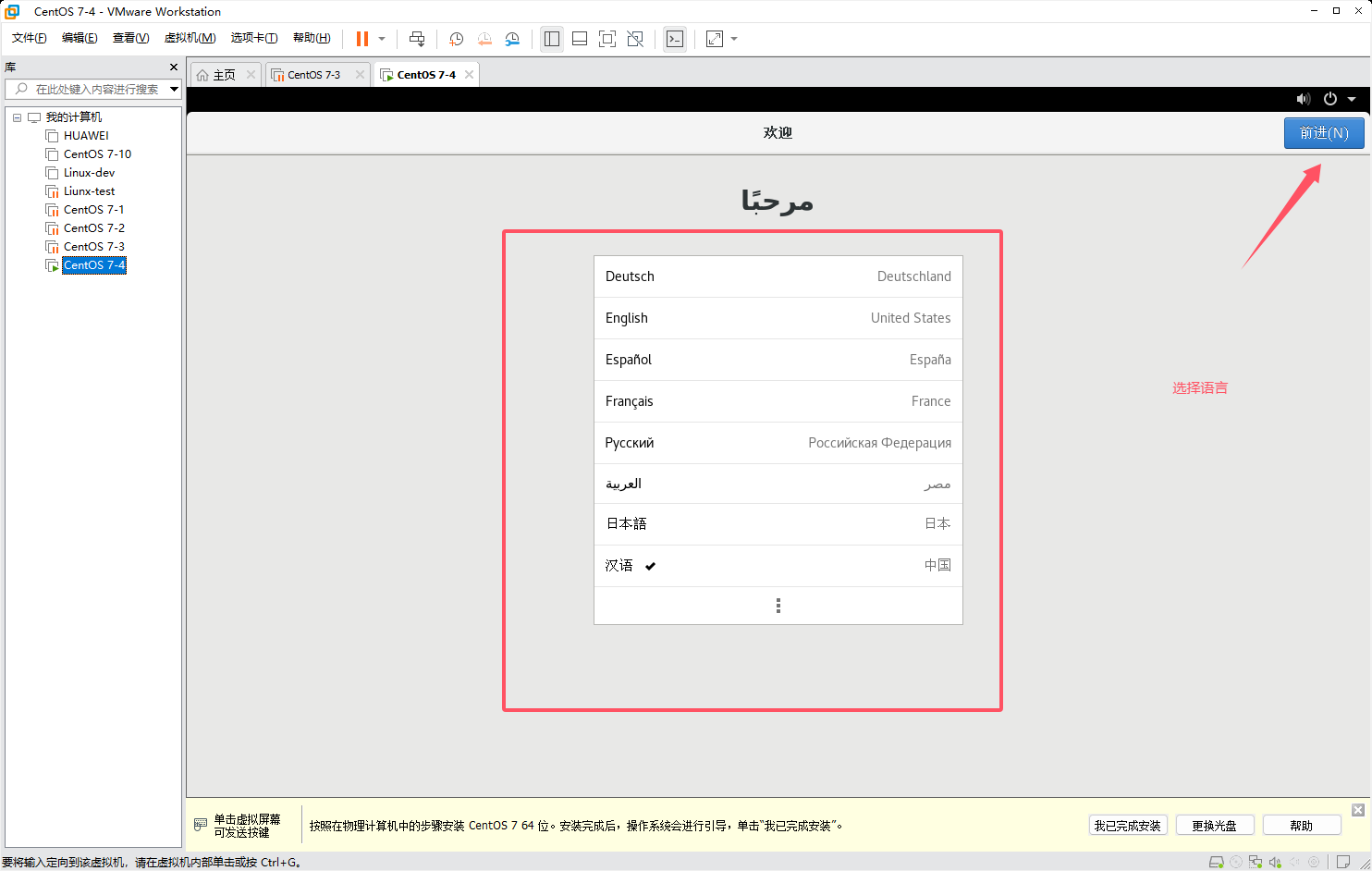Screen dimensions: 1372x871
Task: Click message log note icon
Action: (1343, 862)
